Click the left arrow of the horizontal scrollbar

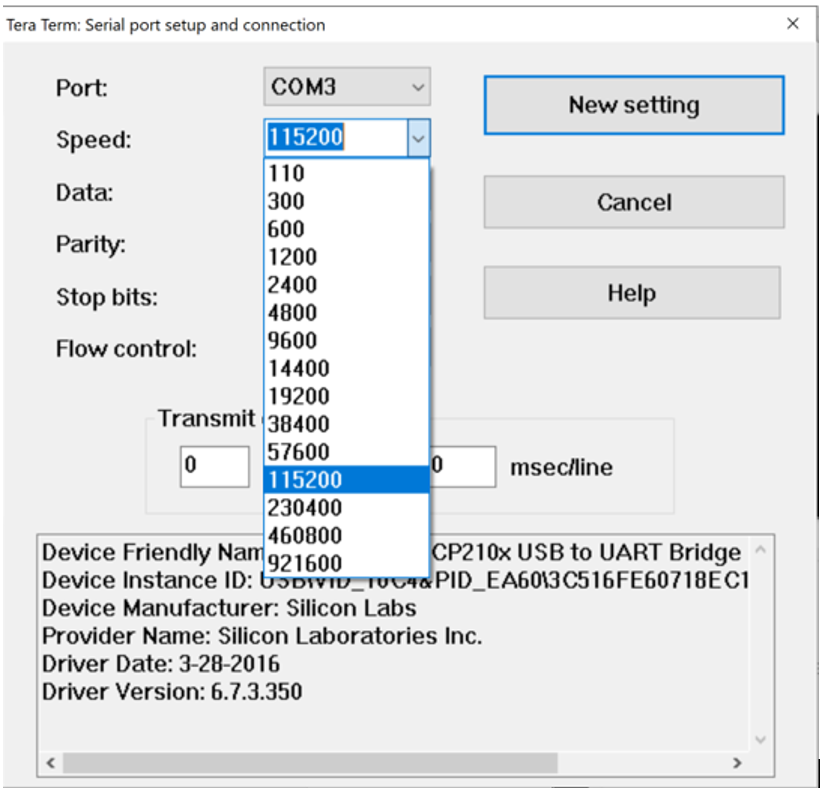(49, 760)
